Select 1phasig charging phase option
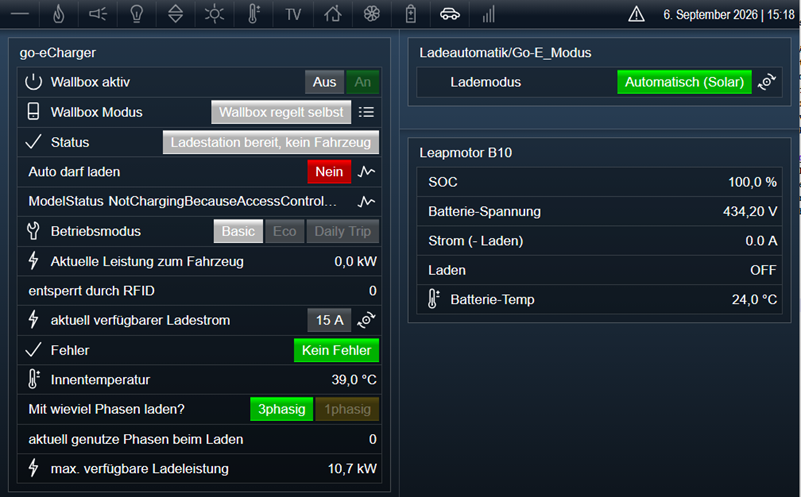The image size is (801, 497). [347, 409]
